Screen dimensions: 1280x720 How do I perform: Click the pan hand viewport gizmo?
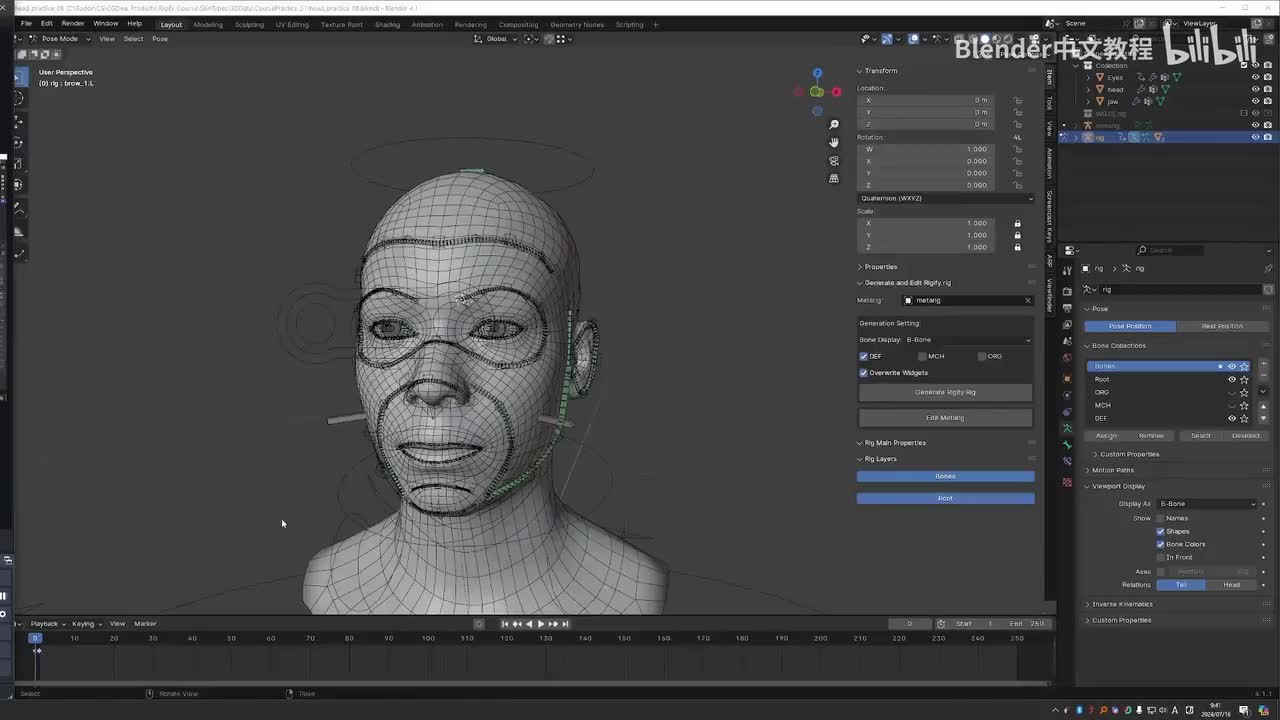[x=834, y=143]
